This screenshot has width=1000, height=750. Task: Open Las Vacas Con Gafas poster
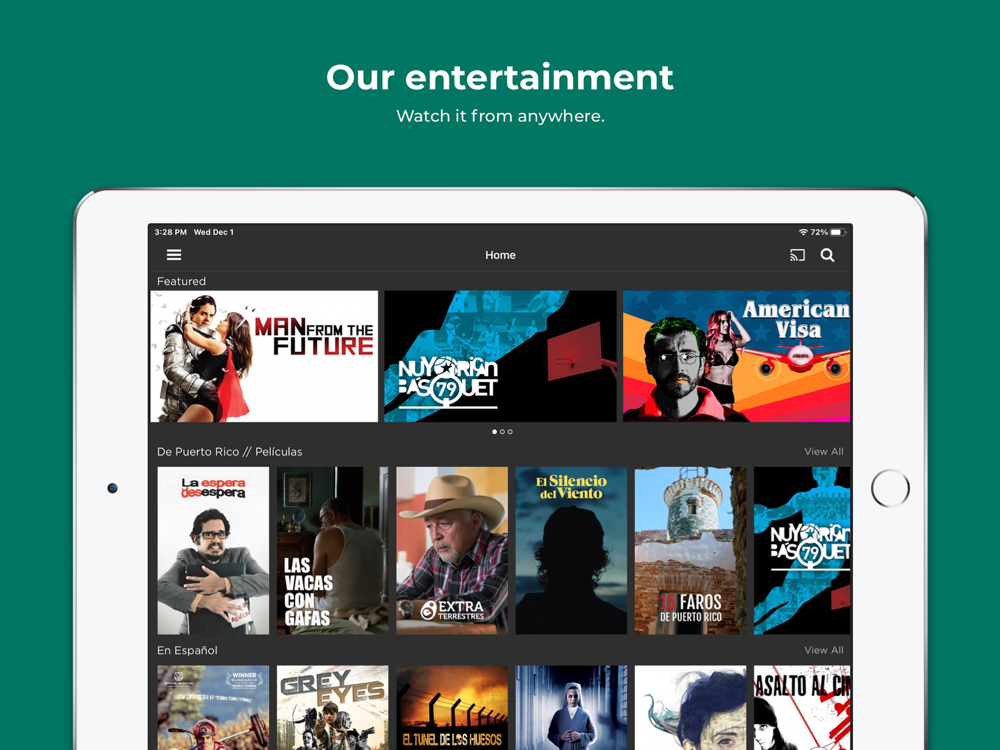click(332, 550)
